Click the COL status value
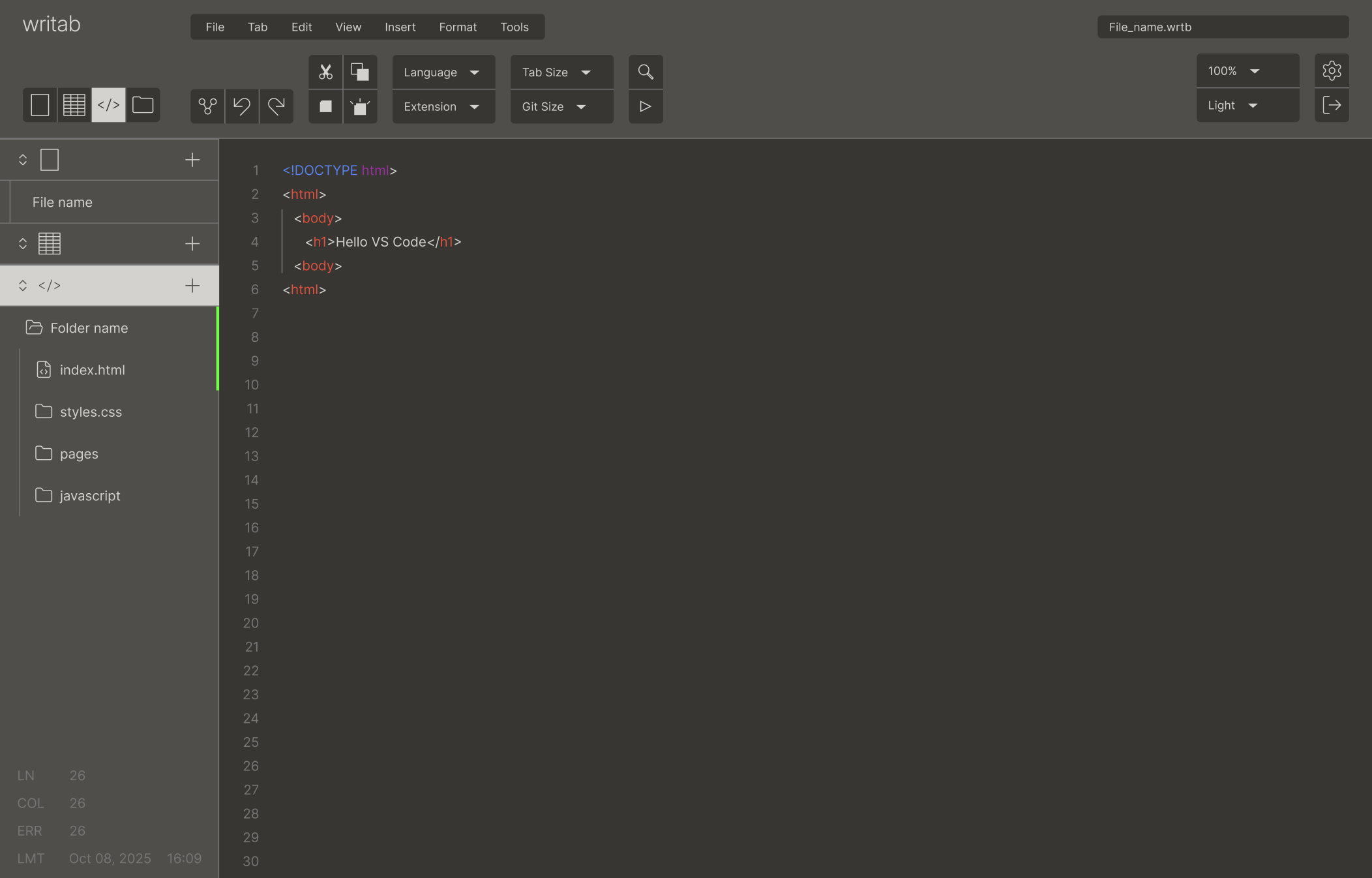 (77, 803)
